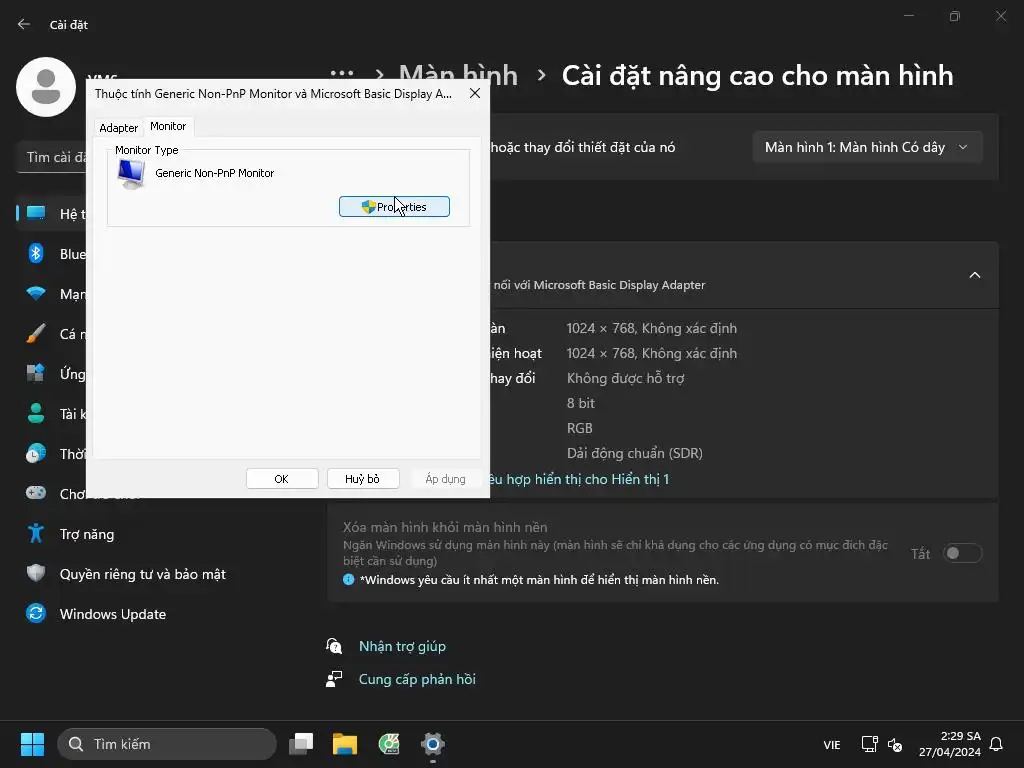The image size is (1024, 768).
Task: Click the get help icon
Action: (x=334, y=646)
